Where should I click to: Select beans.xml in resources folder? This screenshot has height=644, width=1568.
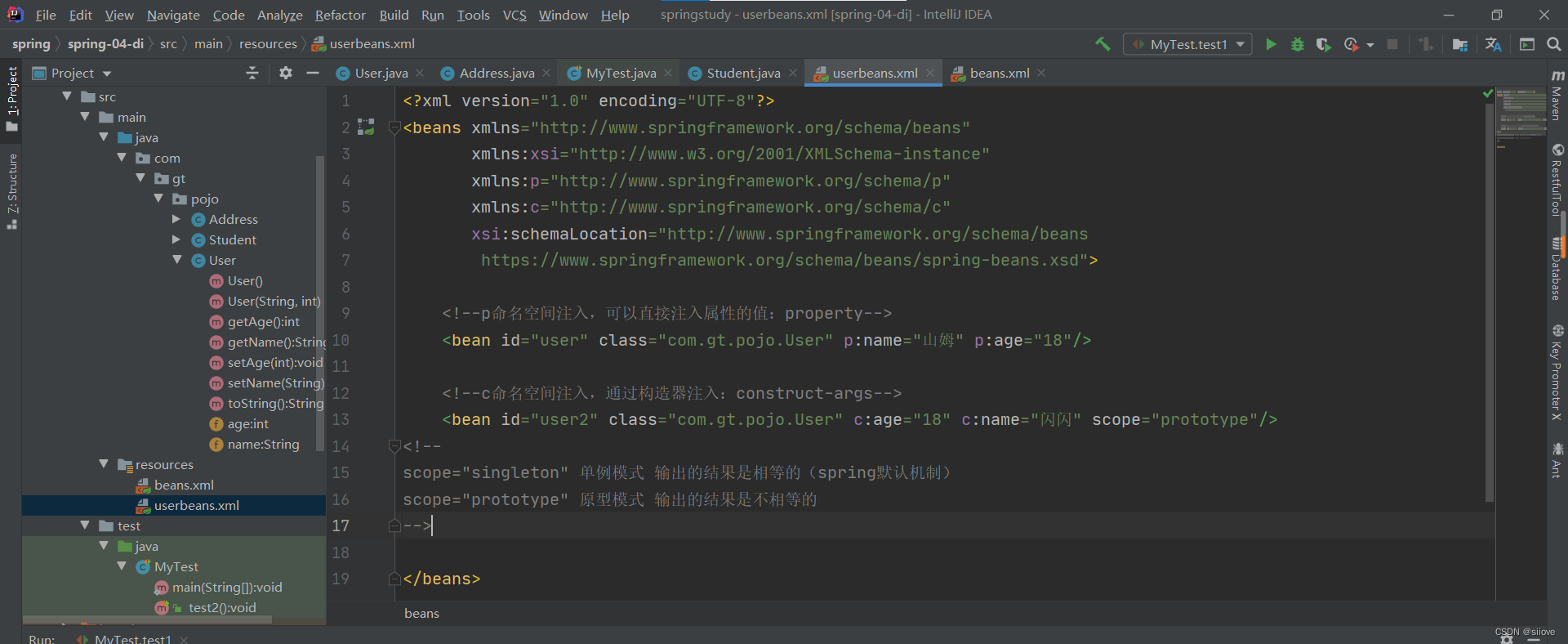(184, 485)
